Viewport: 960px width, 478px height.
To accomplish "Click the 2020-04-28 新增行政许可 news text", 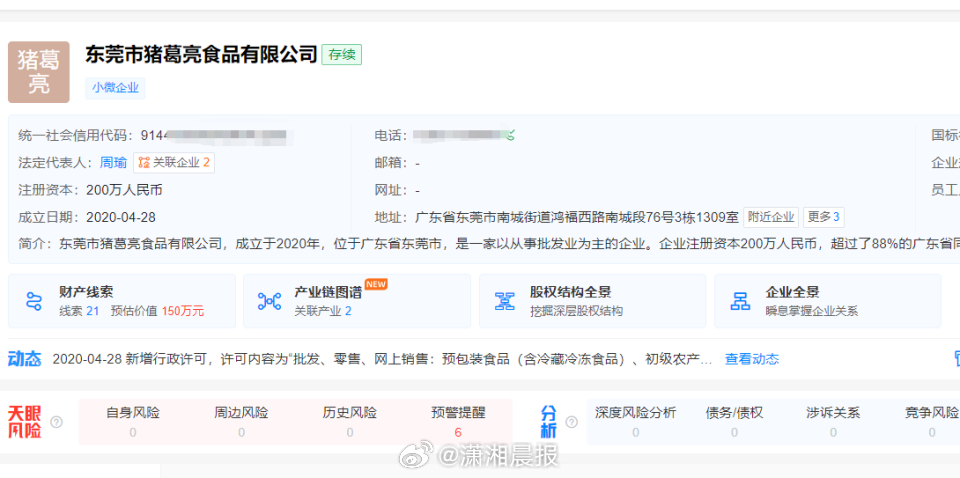I will point(382,359).
